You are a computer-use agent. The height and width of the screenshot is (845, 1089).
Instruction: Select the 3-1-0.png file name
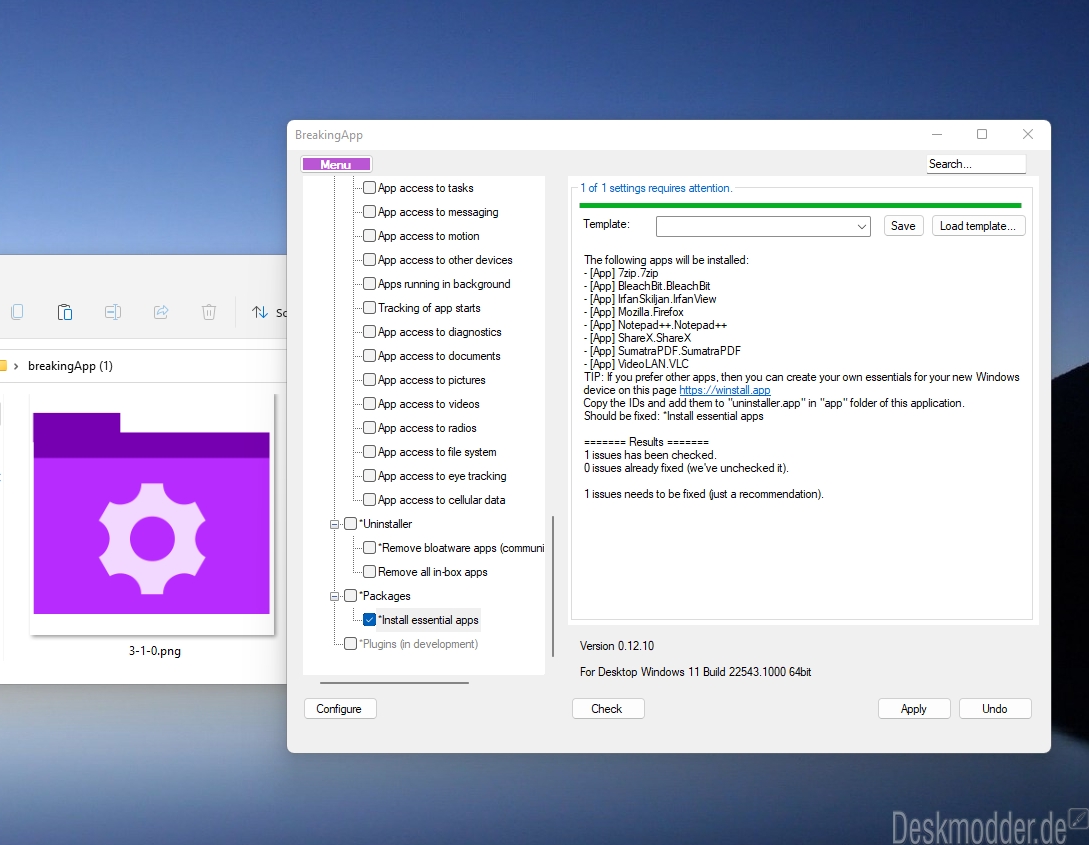pos(154,651)
